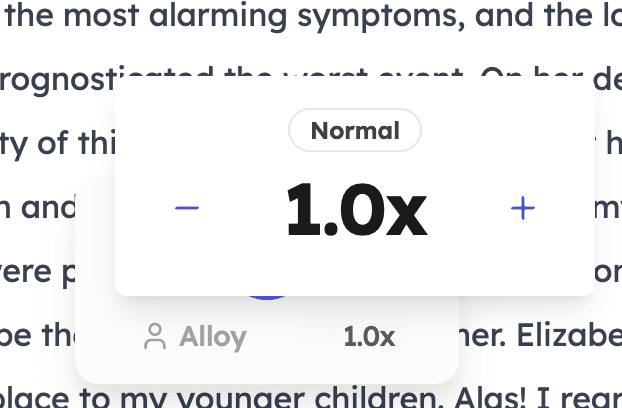The width and height of the screenshot is (622, 408).
Task: Tap the partially hidden blue play button
Action: (267, 297)
